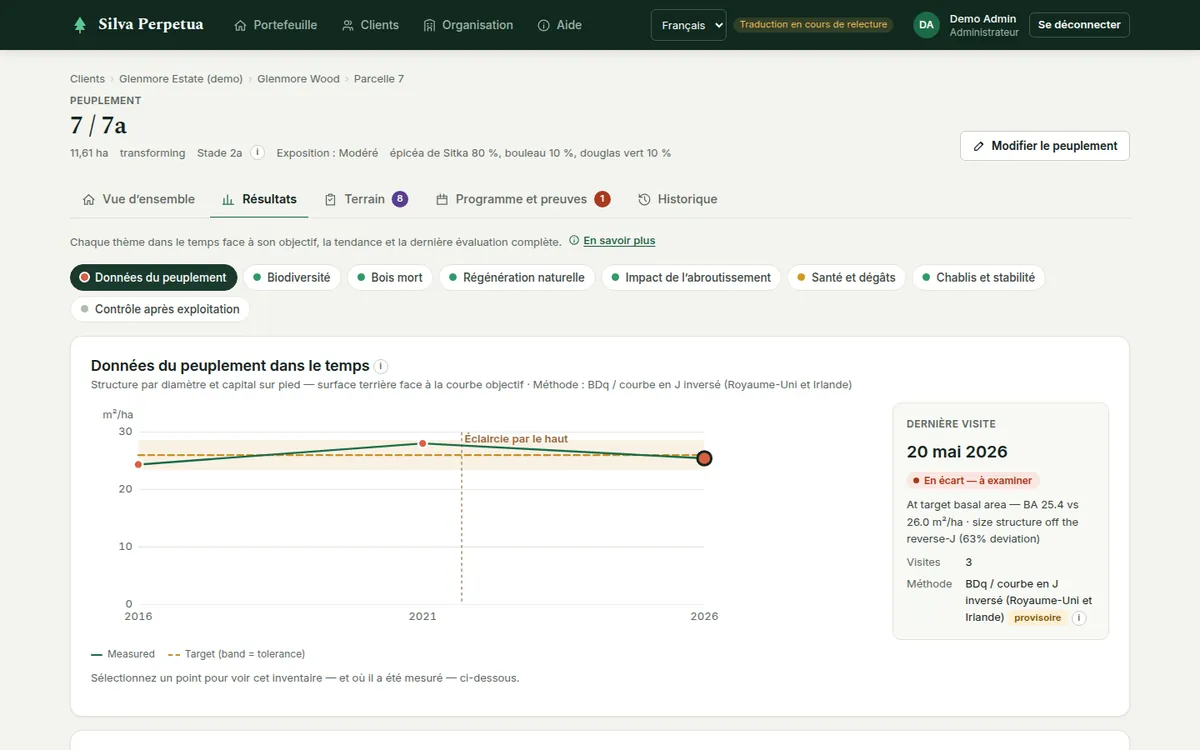Select the 2016 data point on chart
1200x750 pixels.
138,464
